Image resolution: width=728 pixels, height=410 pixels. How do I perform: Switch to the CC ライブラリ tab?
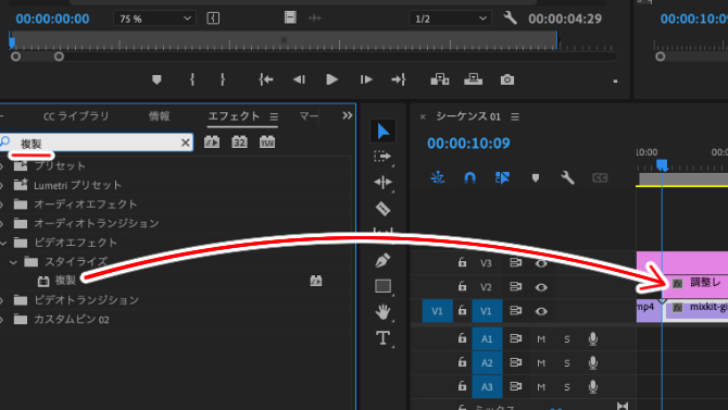point(76,116)
